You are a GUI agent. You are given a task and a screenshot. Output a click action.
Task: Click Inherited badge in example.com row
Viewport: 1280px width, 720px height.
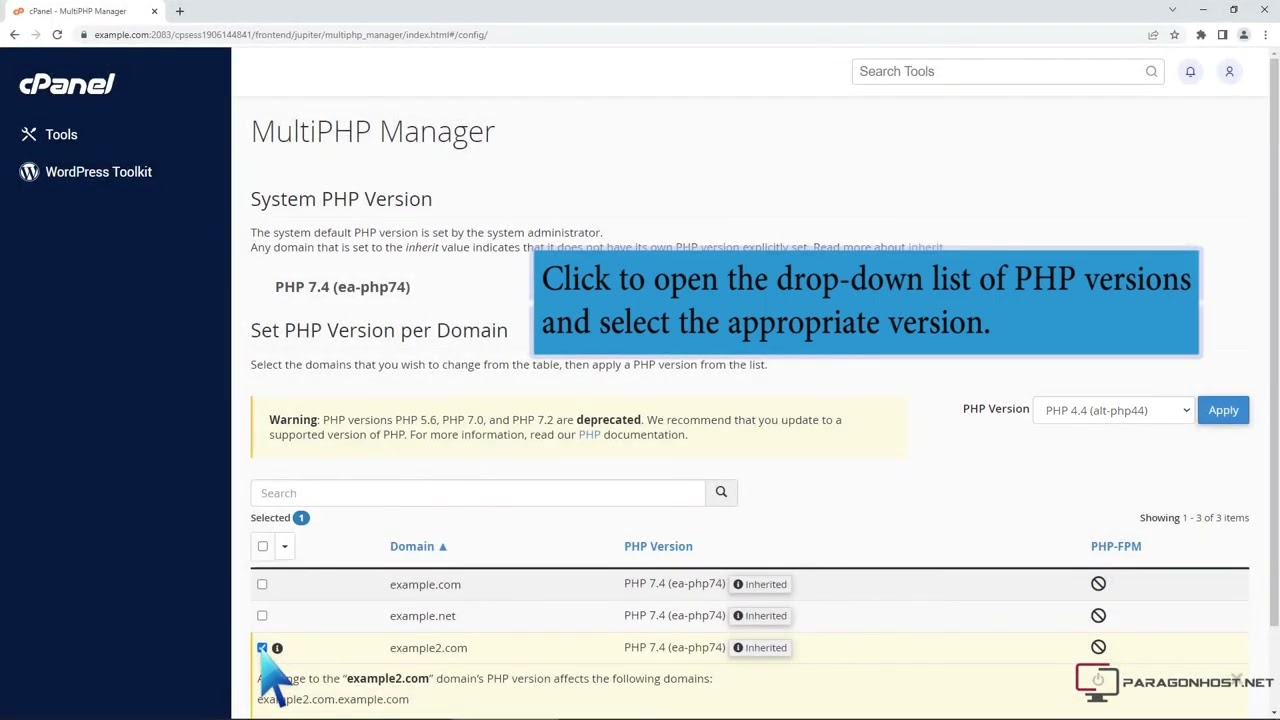[760, 584]
